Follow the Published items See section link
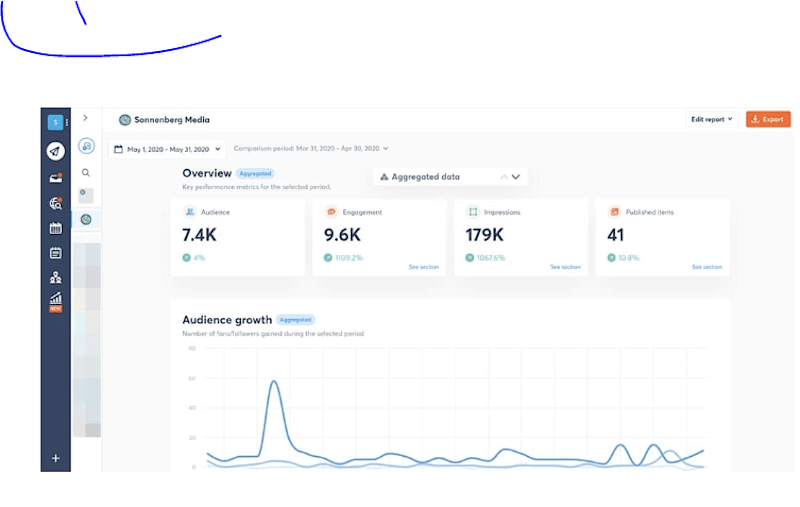The width and height of the screenshot is (800, 507). pyautogui.click(x=707, y=267)
